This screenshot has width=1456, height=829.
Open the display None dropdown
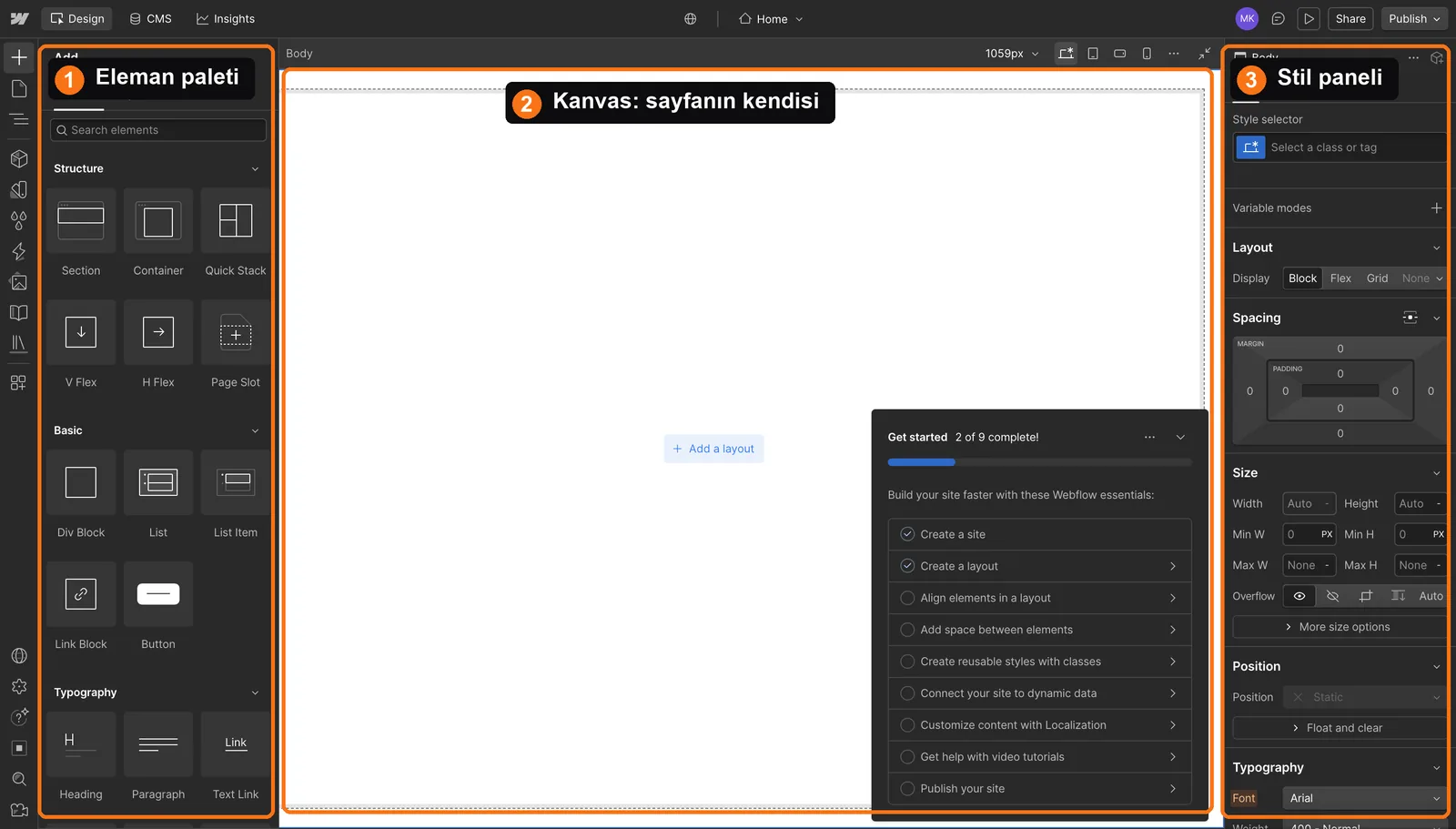click(x=1422, y=278)
